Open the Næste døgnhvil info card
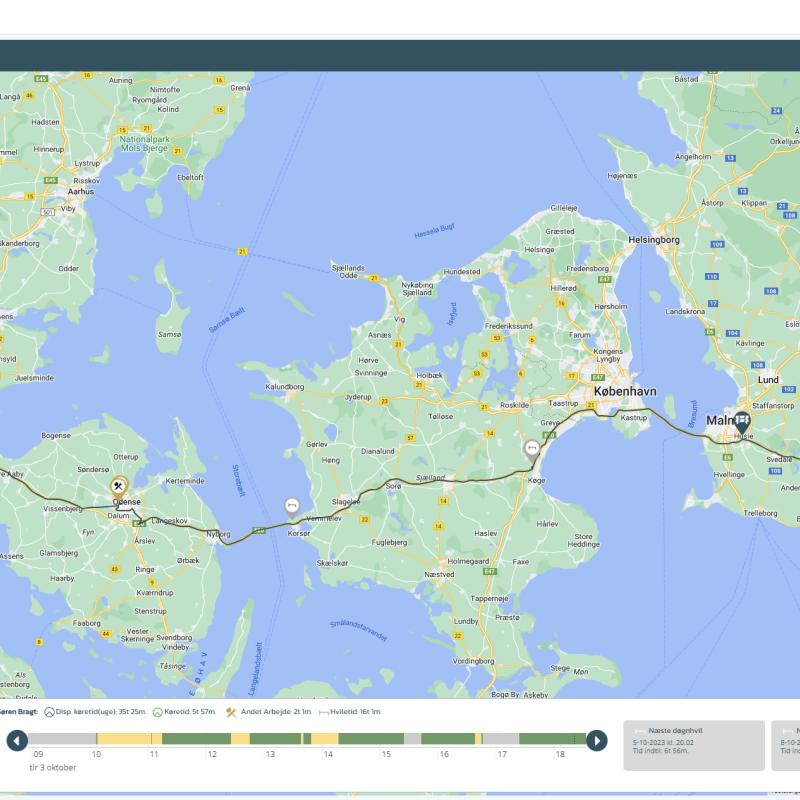The image size is (800, 800). coord(693,745)
